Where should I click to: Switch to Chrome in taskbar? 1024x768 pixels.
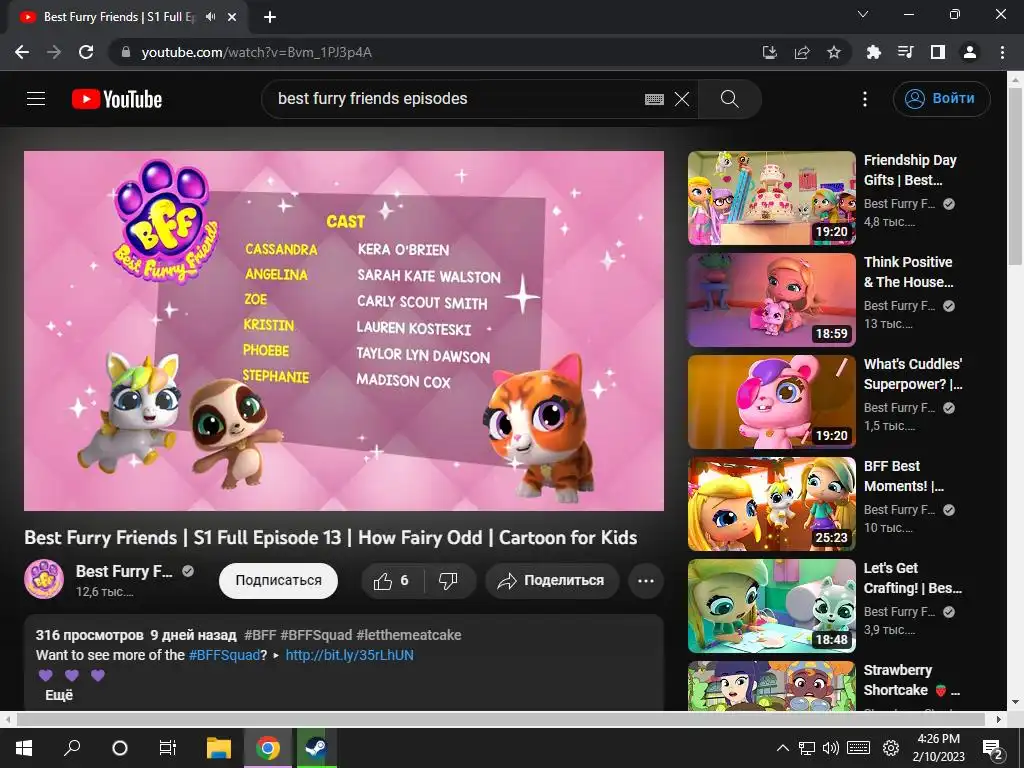pyautogui.click(x=268, y=748)
